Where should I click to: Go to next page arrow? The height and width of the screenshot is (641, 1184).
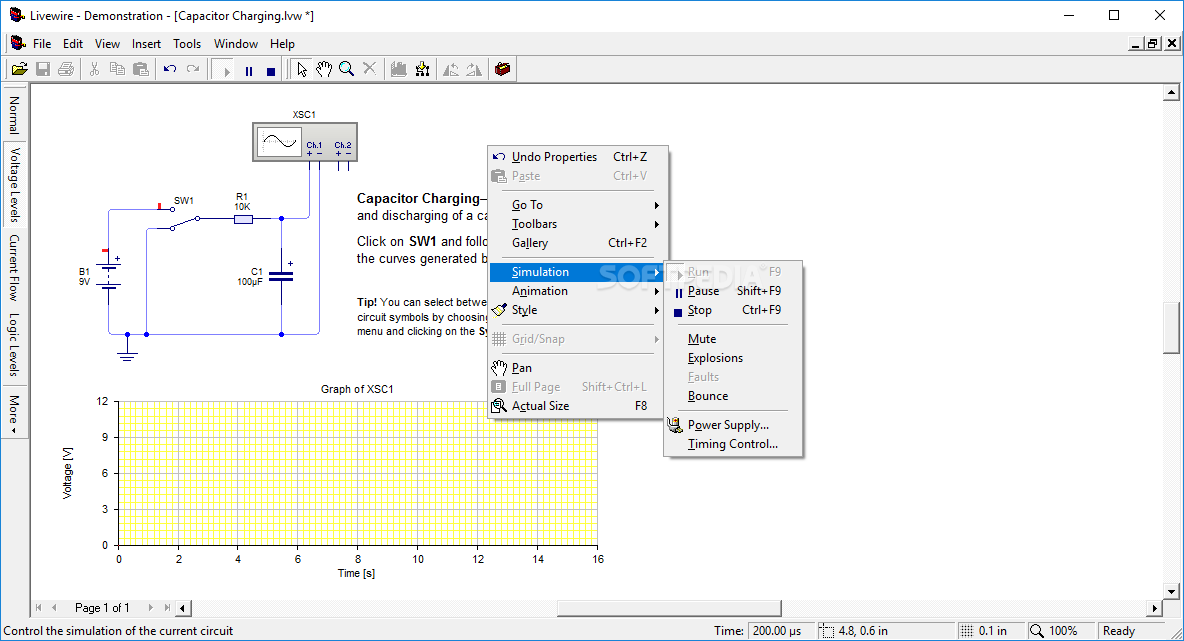(x=150, y=608)
